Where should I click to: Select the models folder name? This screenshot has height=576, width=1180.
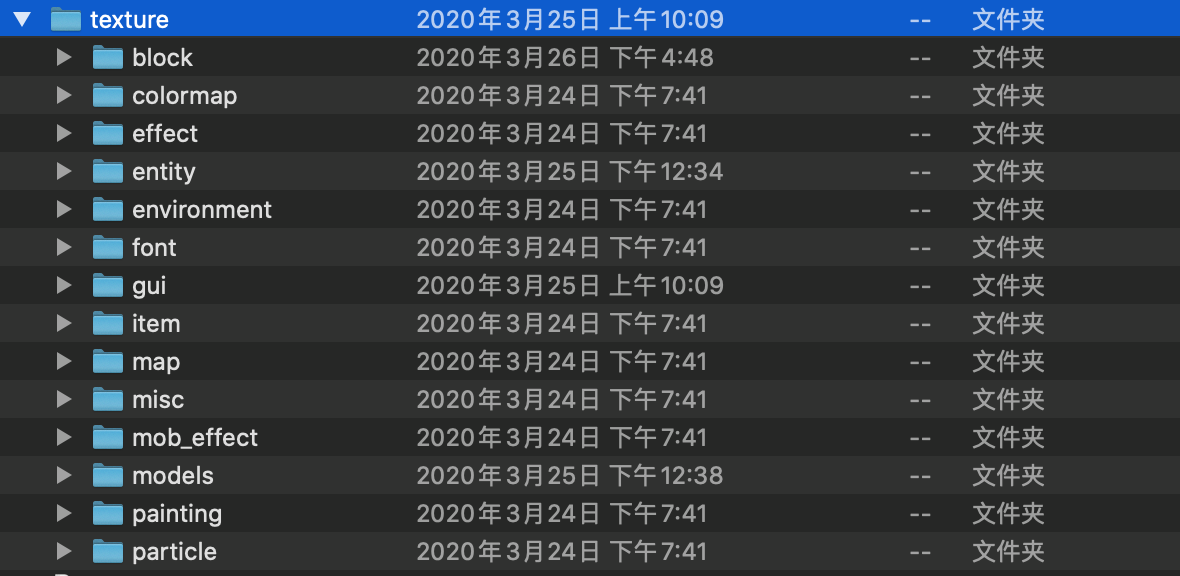(173, 476)
